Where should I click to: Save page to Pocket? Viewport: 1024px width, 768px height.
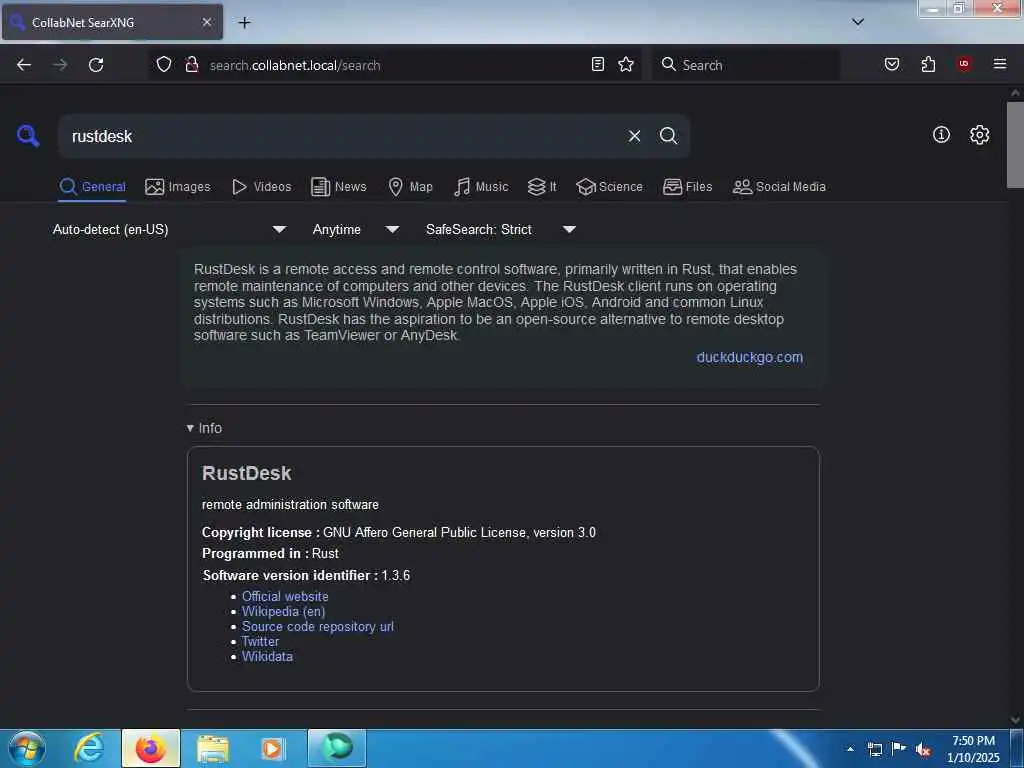(x=892, y=64)
